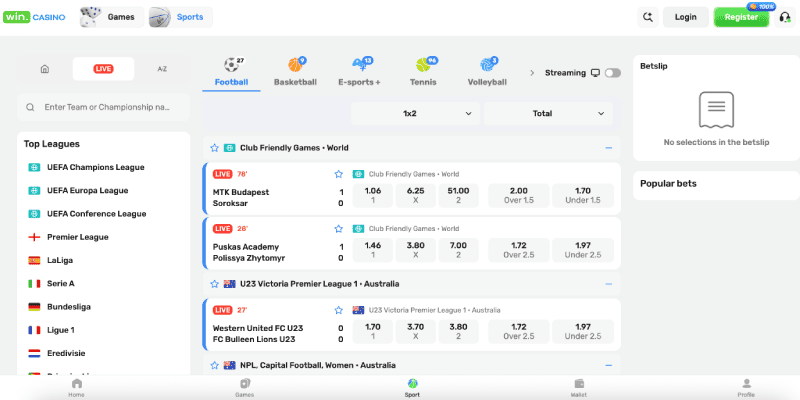The image size is (800, 400).
Task: Open the 1x2 market dropdown
Action: [415, 113]
